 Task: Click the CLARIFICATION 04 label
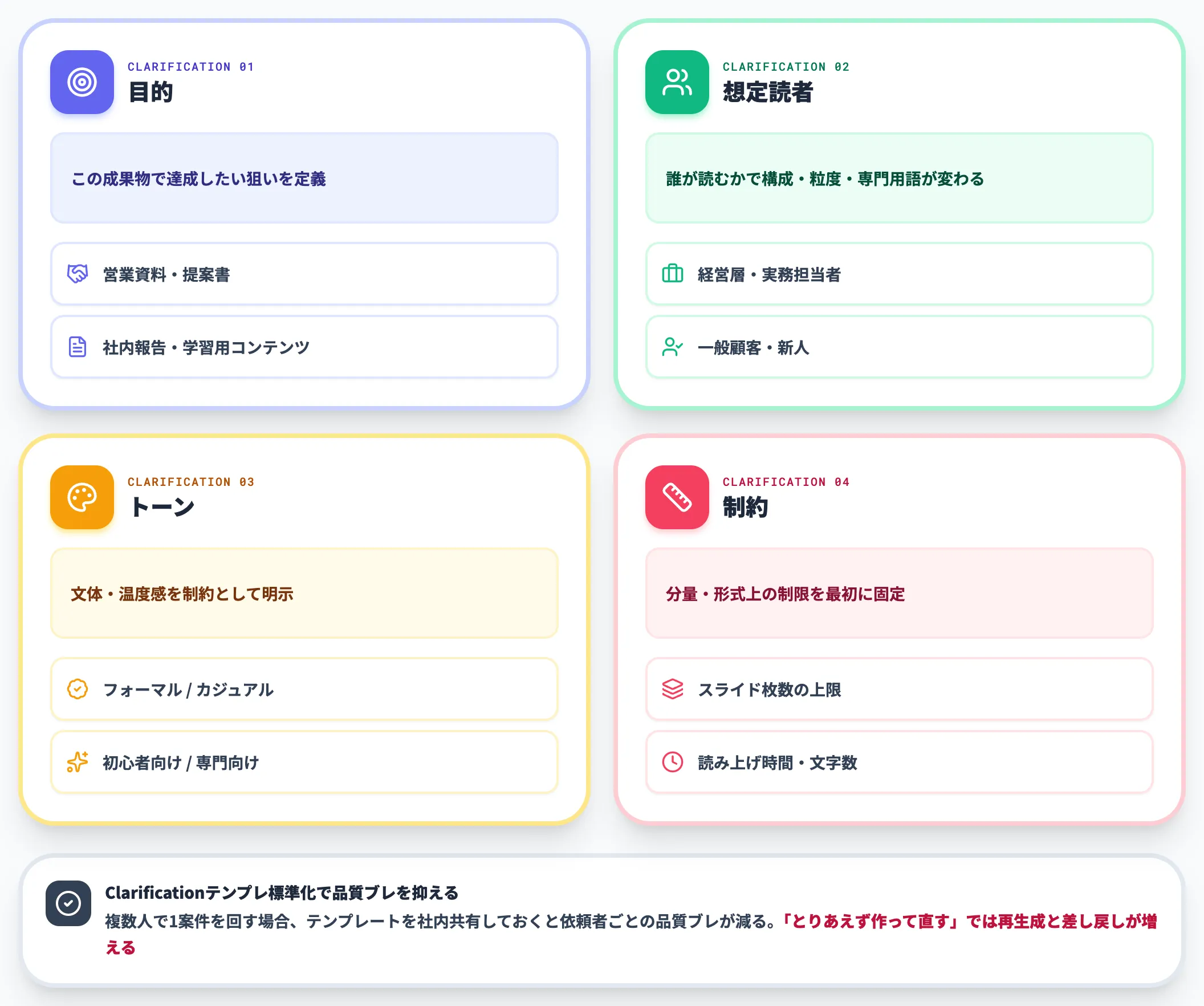[786, 482]
